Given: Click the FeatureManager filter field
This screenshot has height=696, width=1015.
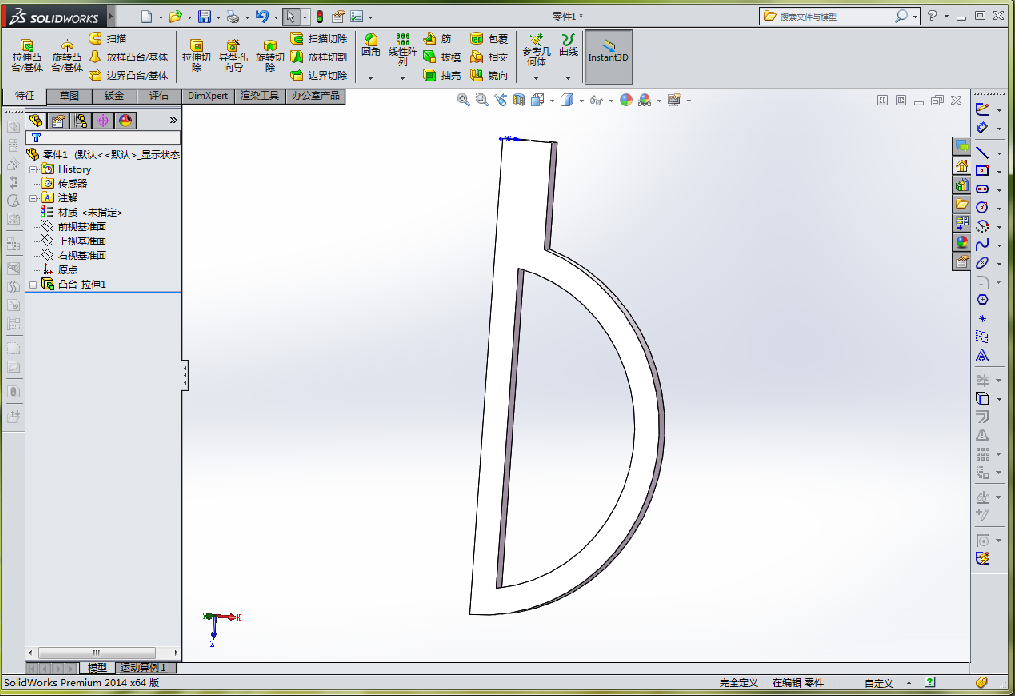Looking at the screenshot, I should click(103, 137).
